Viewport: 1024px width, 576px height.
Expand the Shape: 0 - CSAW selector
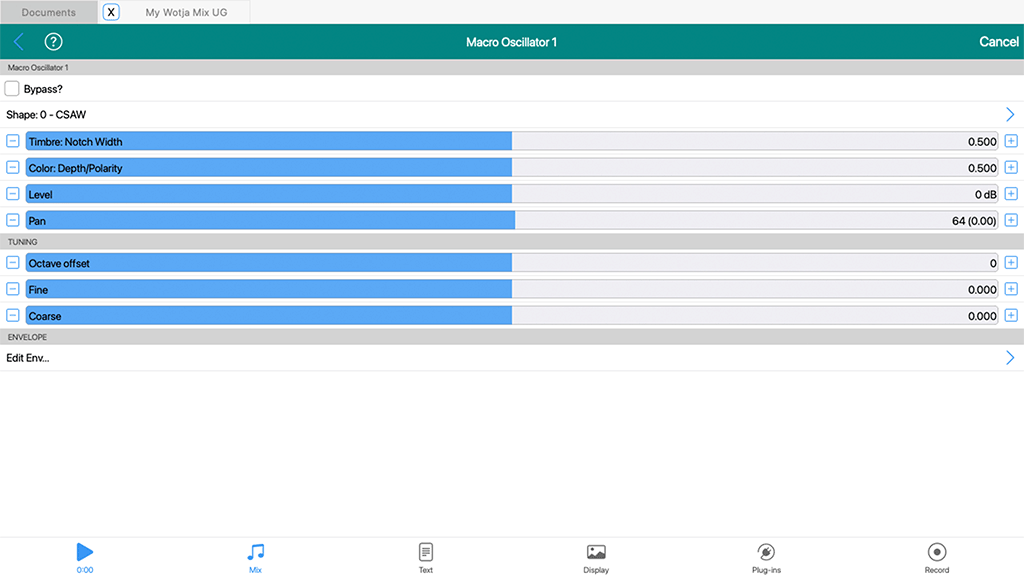pyautogui.click(x=1009, y=115)
